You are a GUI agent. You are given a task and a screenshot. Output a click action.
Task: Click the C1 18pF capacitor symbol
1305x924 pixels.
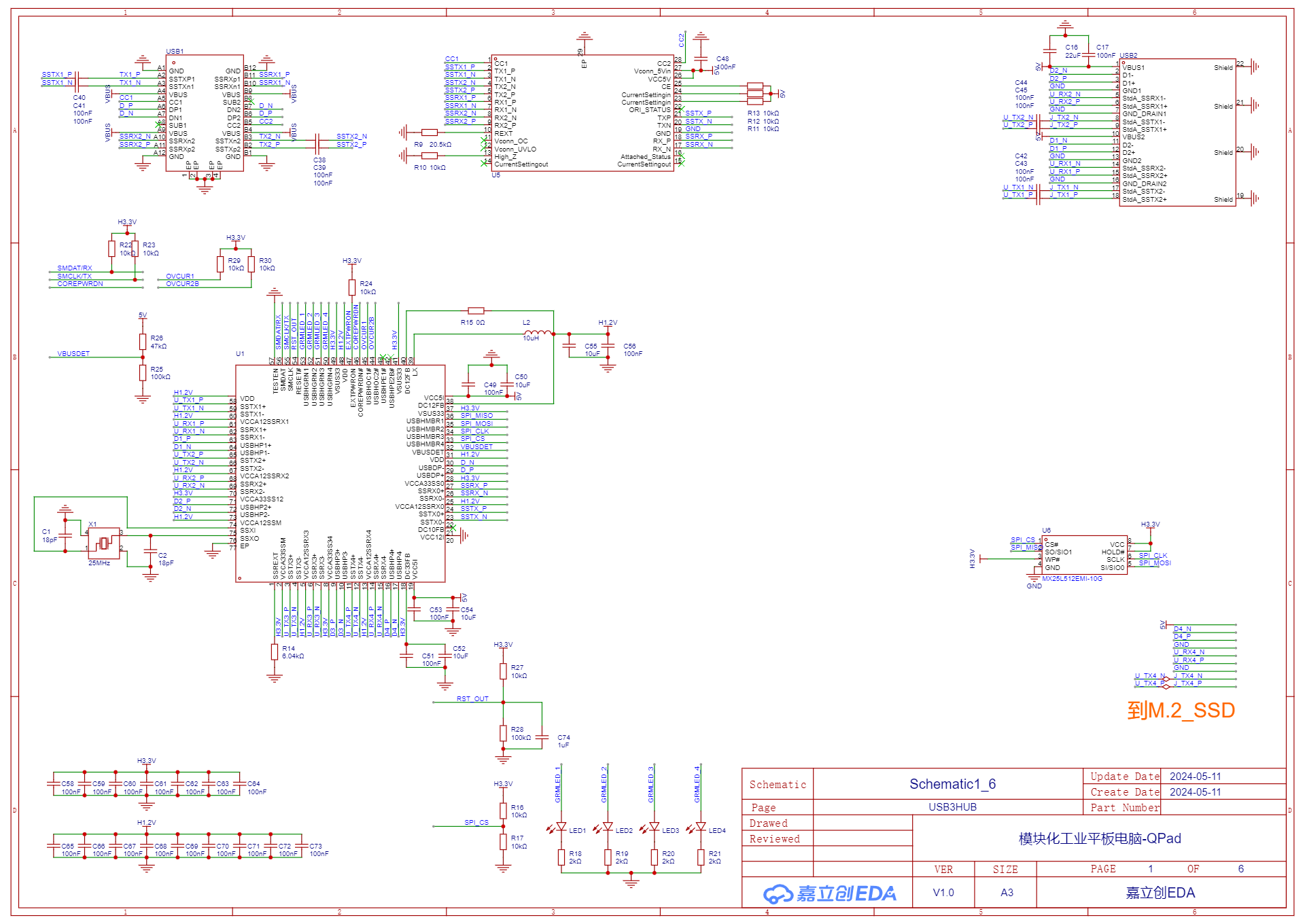pyautogui.click(x=65, y=535)
